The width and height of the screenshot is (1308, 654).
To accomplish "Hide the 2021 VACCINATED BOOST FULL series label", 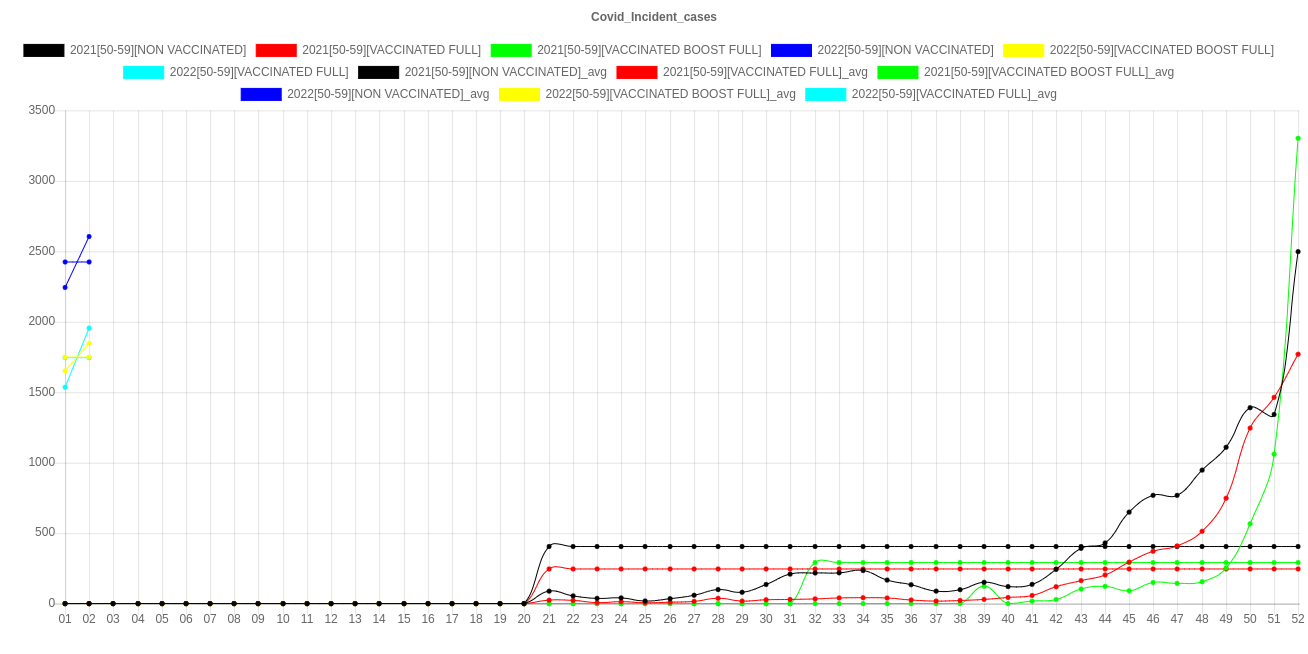I will pyautogui.click(x=648, y=50).
